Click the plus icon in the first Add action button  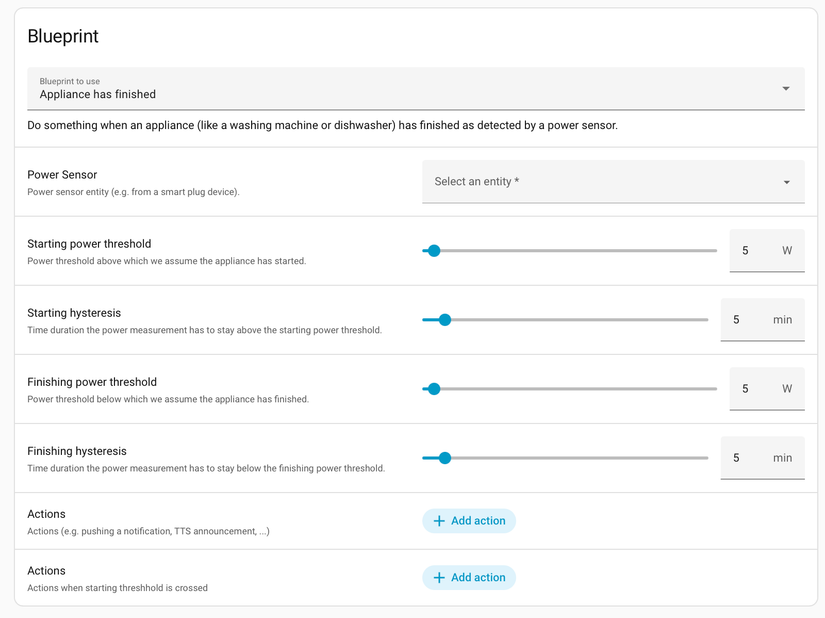(x=441, y=520)
